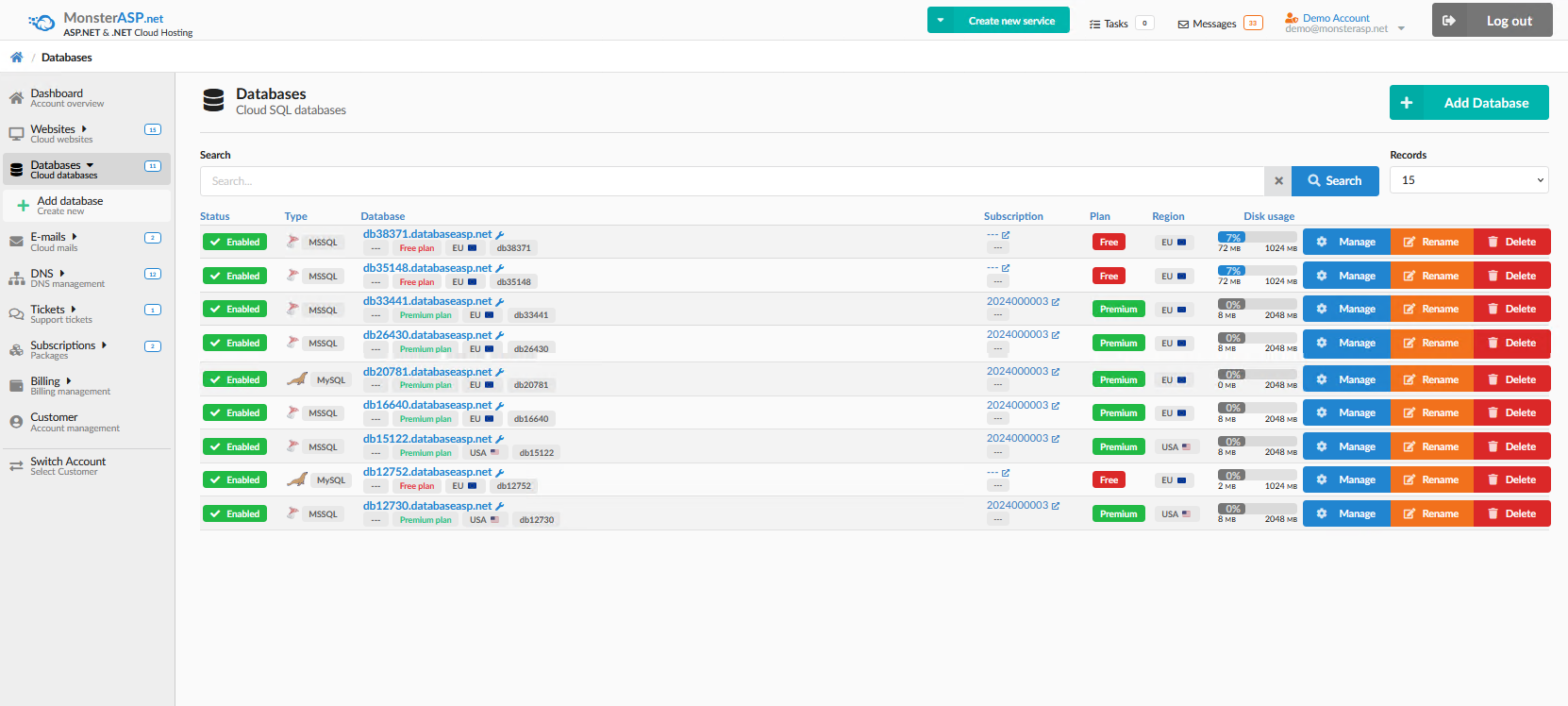Screen dimensions: 1568x706
Task: Click wrench icon next to db12730.databaseasp.net
Action: 500,507
